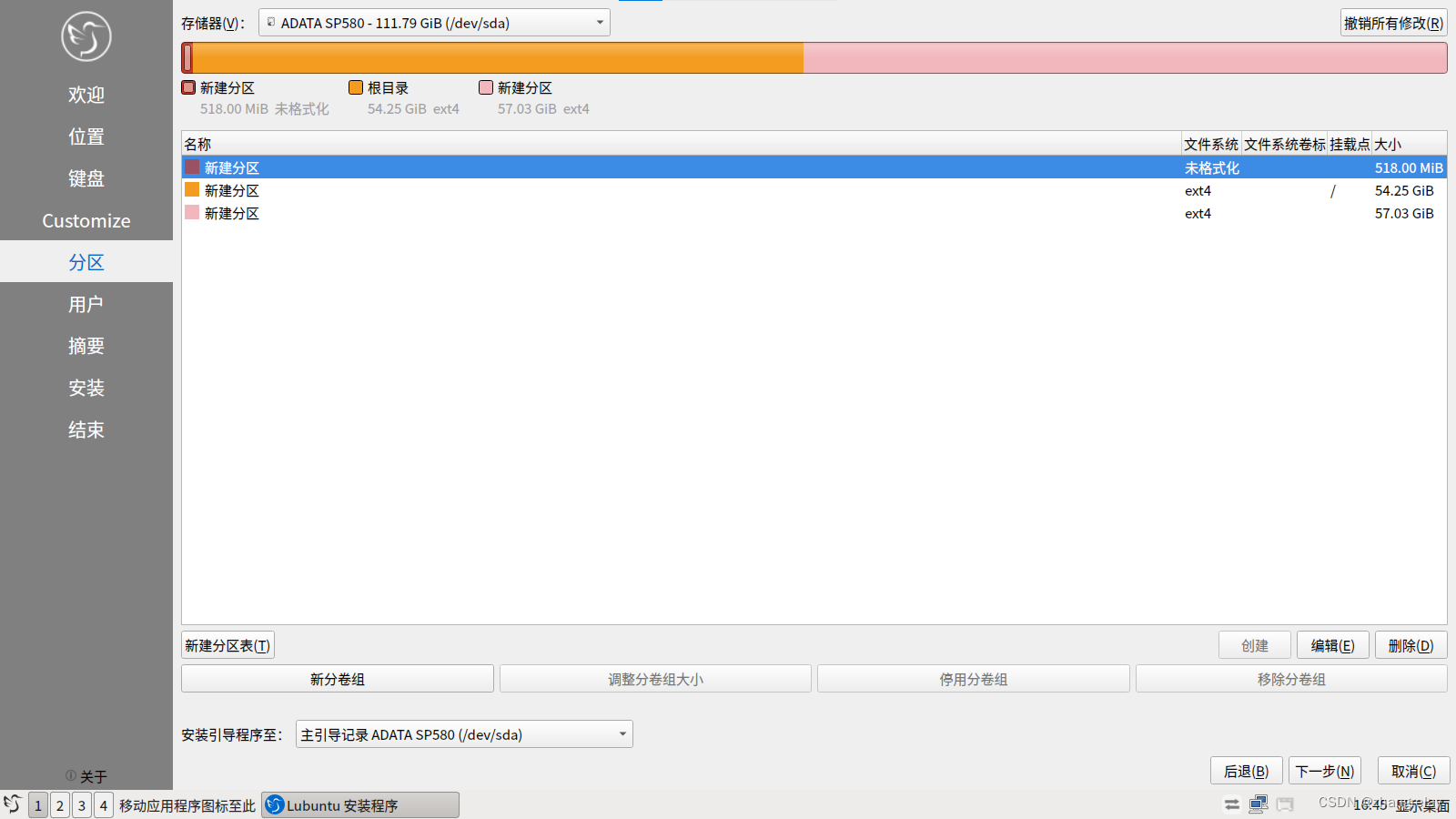Select the 518.00 MiB unformatted partition row

coord(814,167)
